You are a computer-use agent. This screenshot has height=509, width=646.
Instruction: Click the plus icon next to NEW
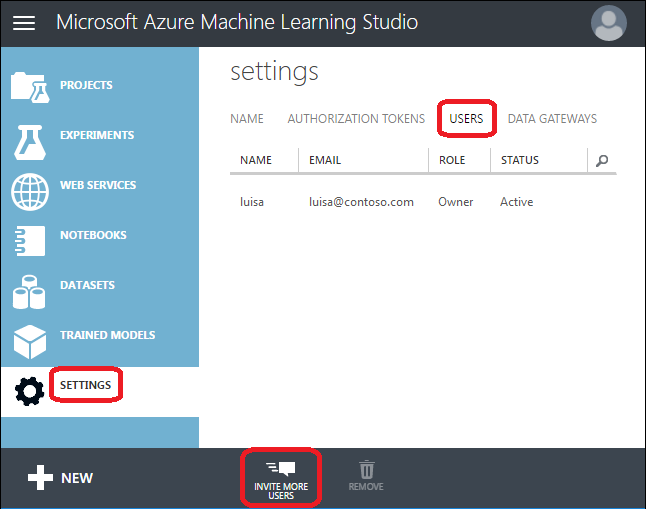[40, 478]
